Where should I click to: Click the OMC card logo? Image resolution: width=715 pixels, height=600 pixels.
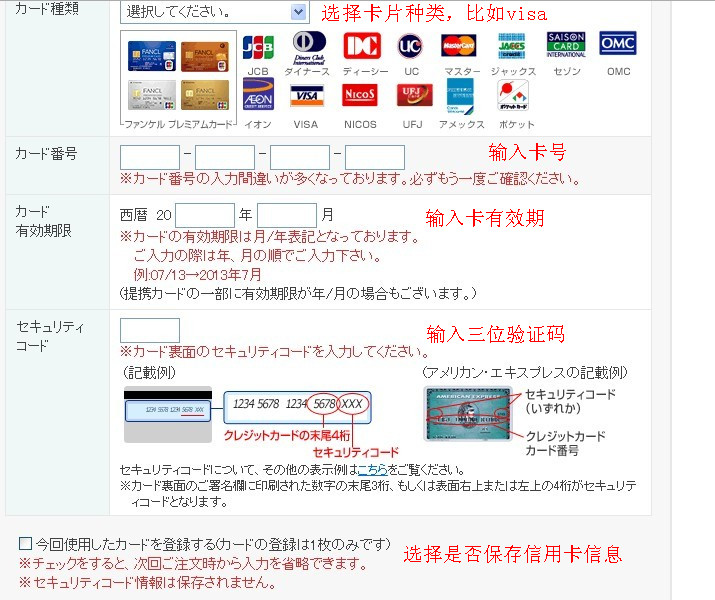pyautogui.click(x=617, y=43)
